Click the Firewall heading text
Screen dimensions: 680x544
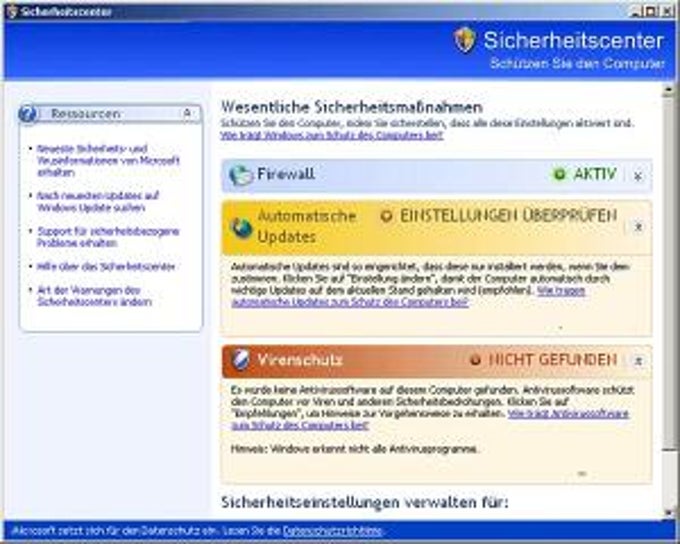286,174
